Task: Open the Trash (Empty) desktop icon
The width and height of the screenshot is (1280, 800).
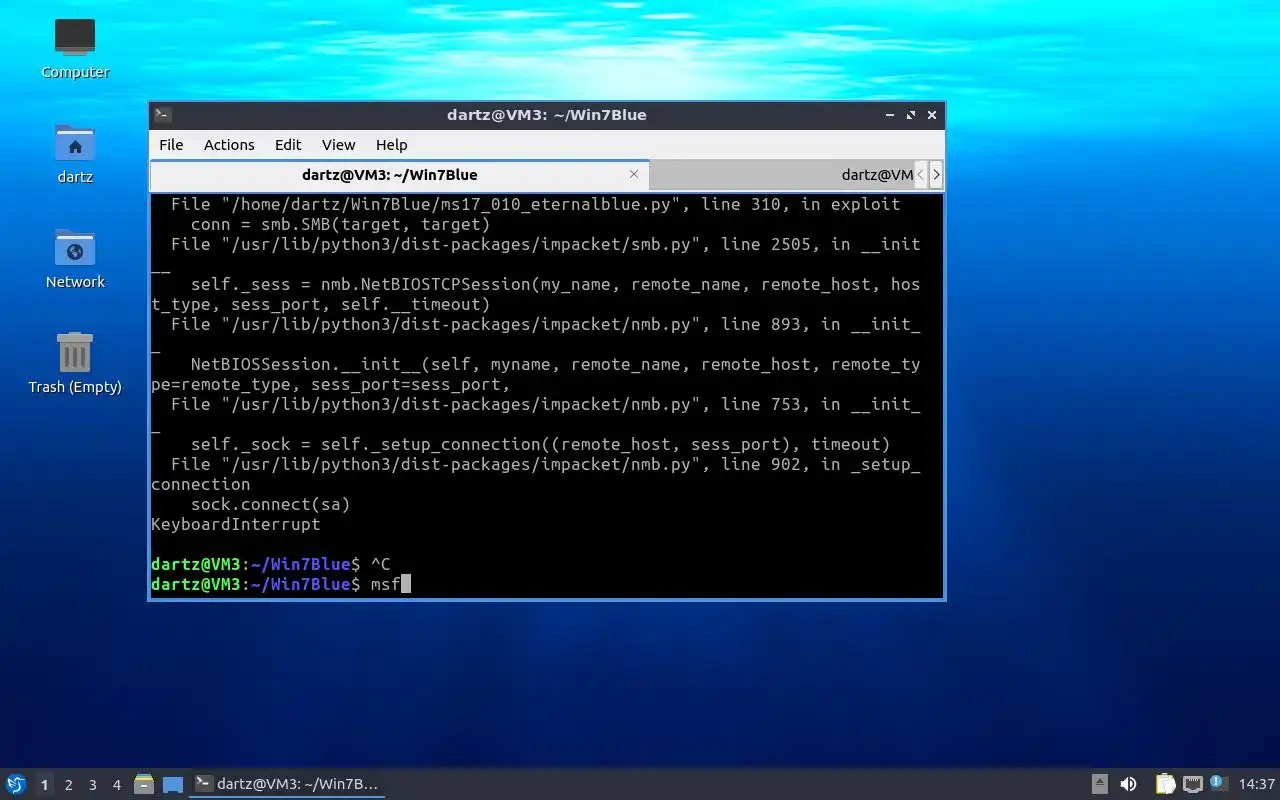Action: pos(75,363)
